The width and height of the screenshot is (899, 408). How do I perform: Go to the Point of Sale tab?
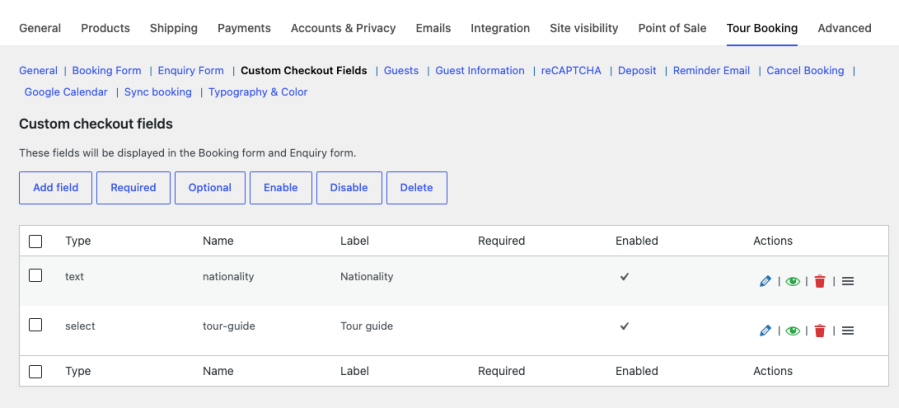[673, 28]
